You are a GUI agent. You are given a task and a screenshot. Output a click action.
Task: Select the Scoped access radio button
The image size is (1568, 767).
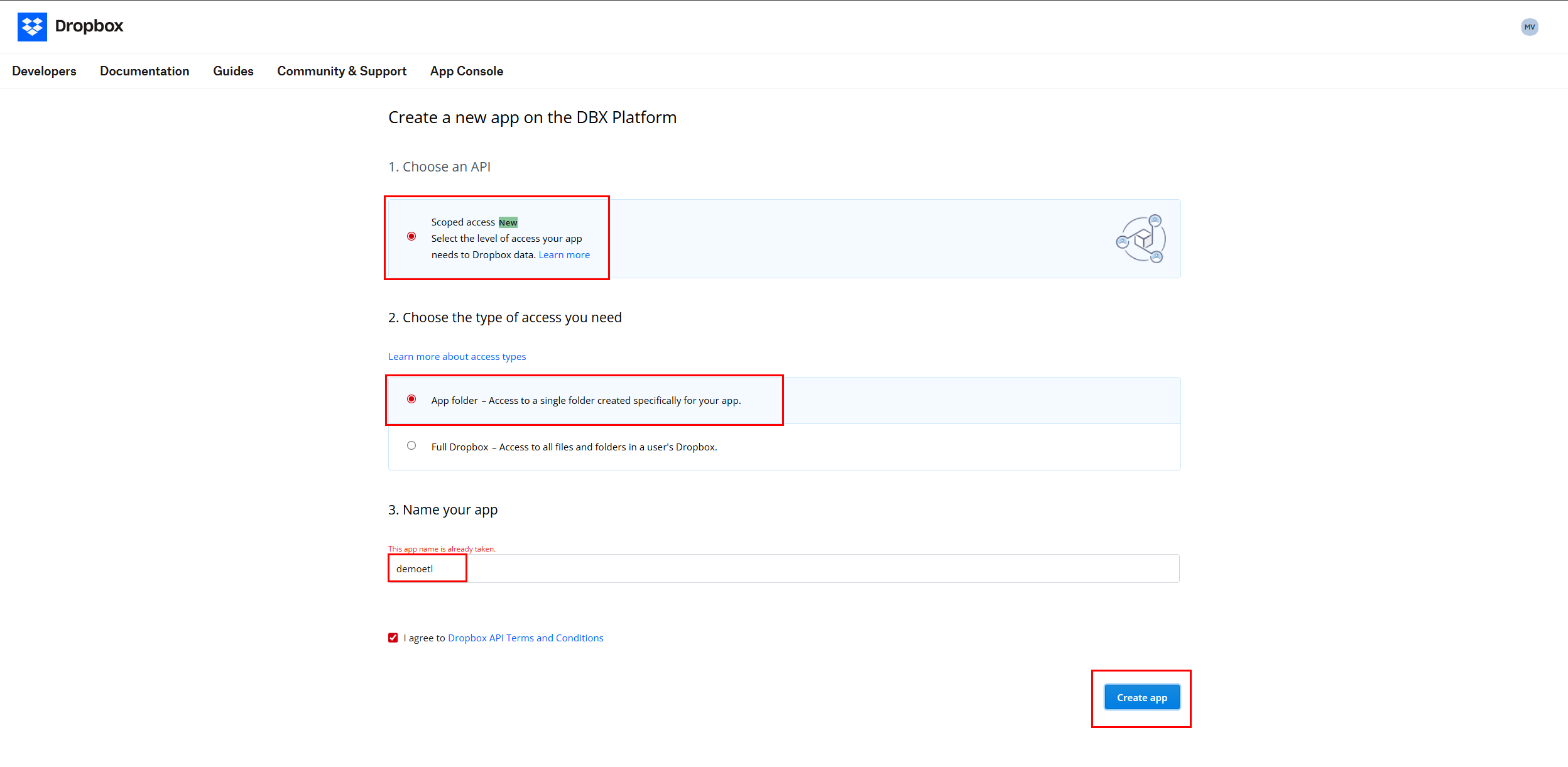[x=411, y=237]
